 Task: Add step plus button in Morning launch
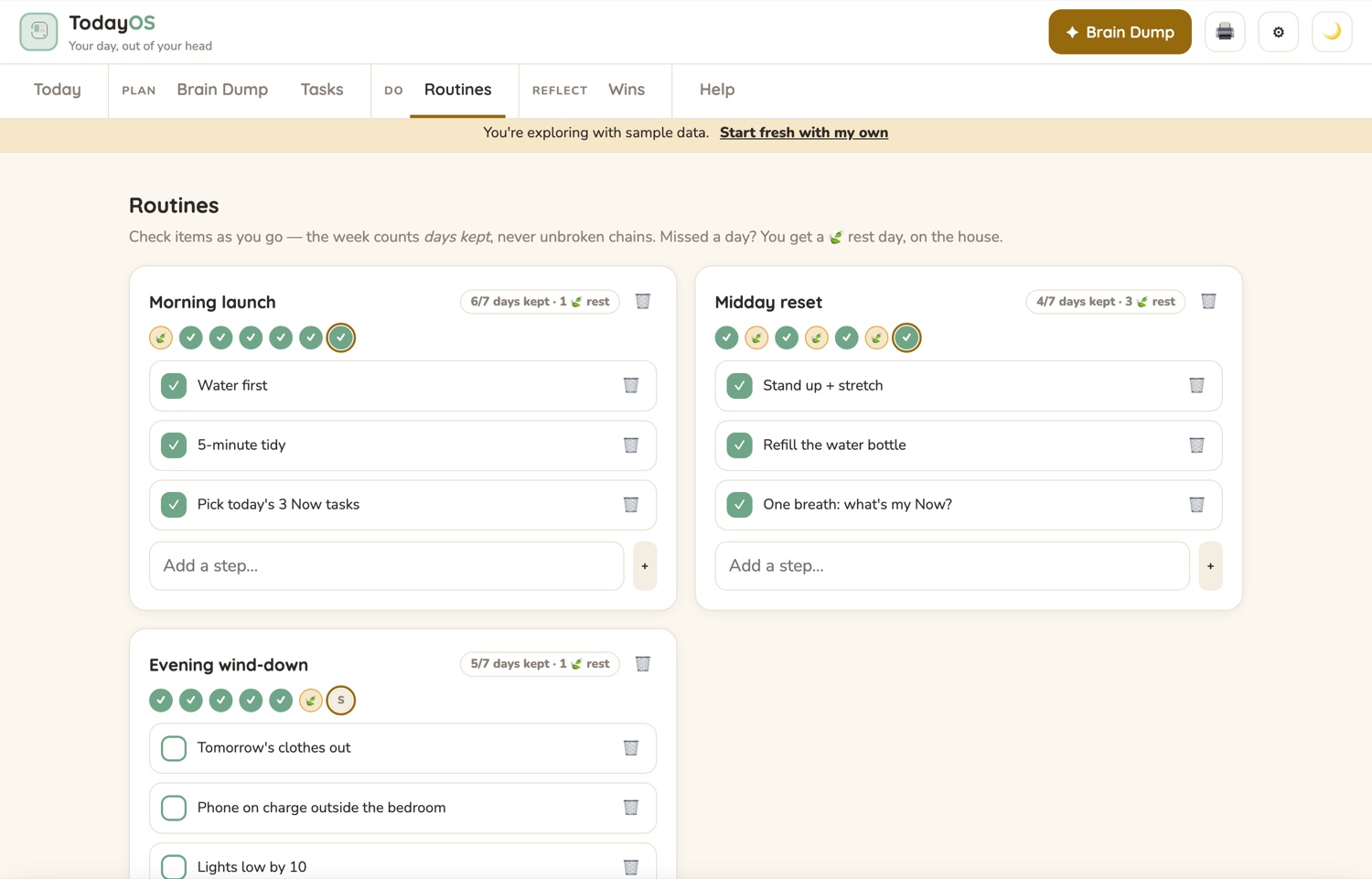tap(645, 566)
